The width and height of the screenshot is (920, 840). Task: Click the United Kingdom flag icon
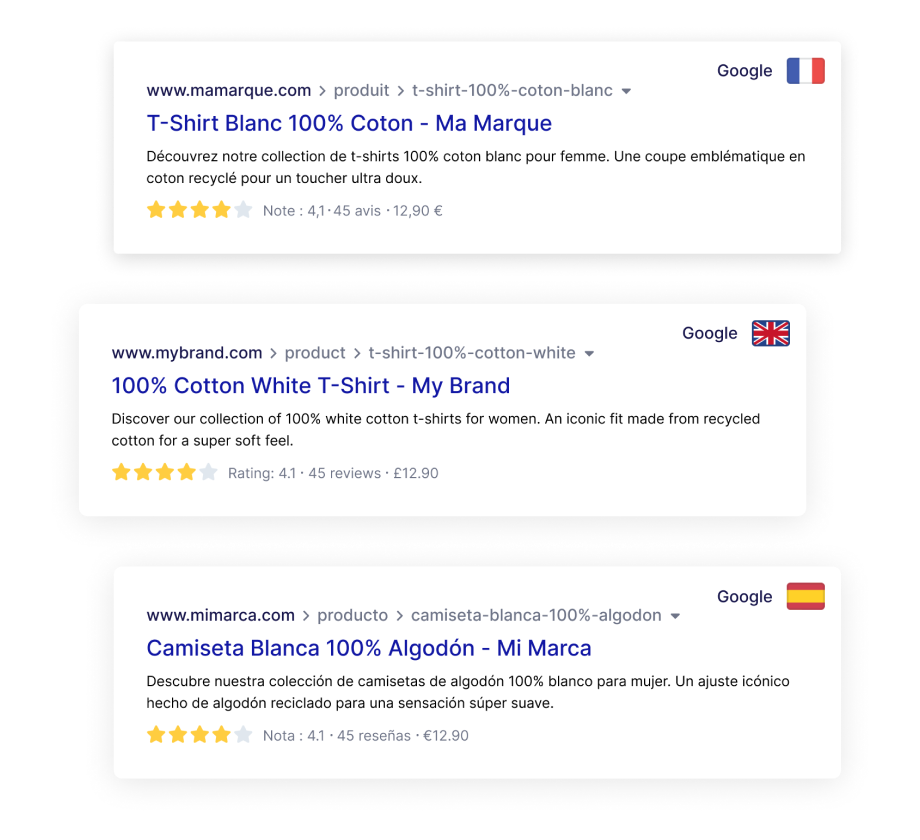point(770,333)
